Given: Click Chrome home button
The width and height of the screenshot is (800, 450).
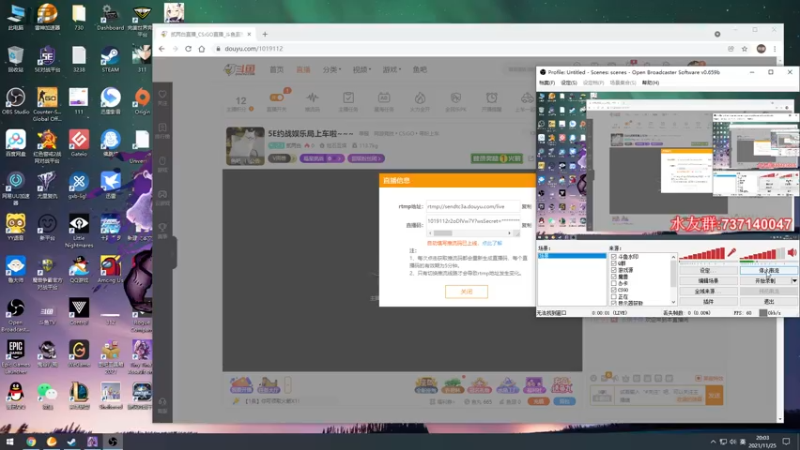Looking at the screenshot, I should pos(202,49).
